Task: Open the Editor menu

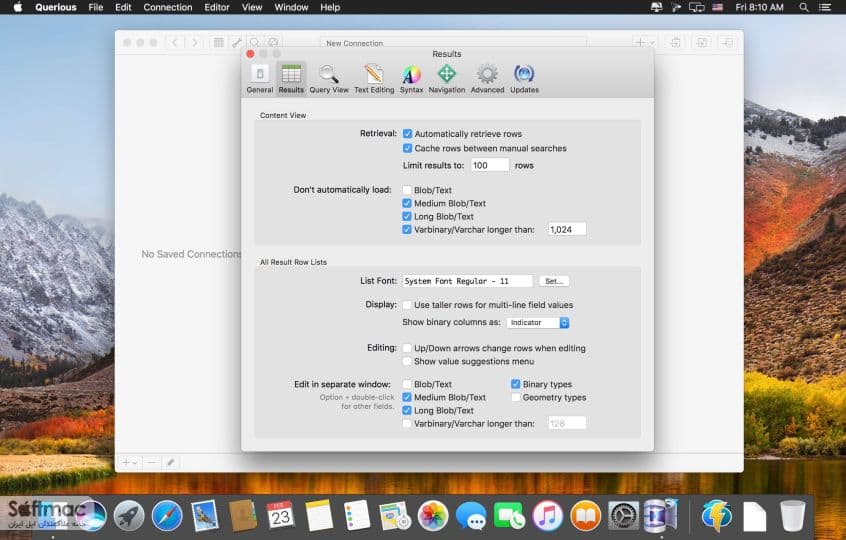Action: 217,8
